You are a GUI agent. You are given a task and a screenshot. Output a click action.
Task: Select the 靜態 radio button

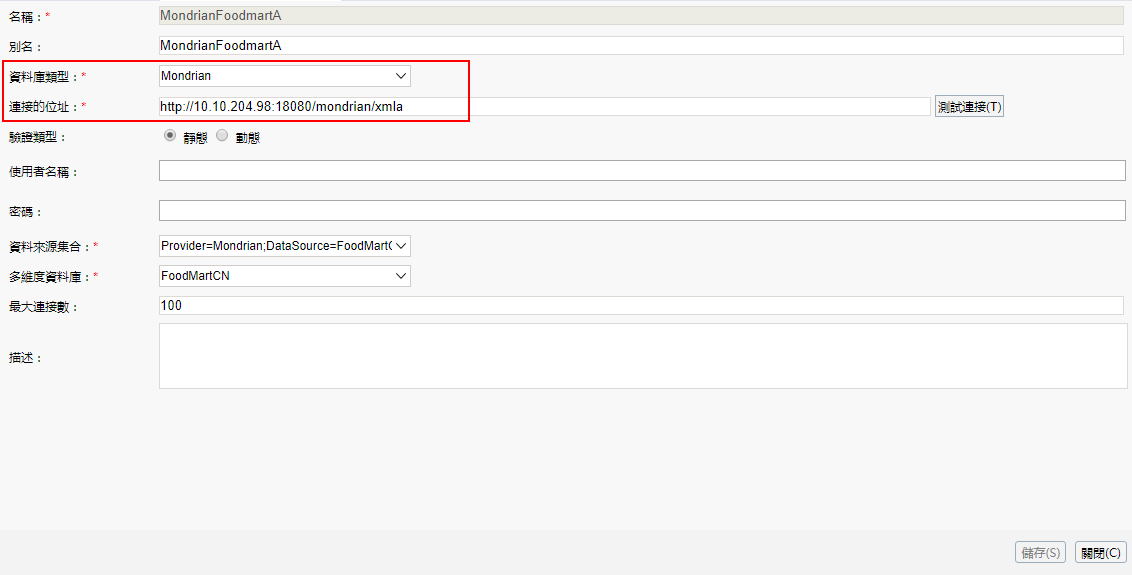[170, 137]
